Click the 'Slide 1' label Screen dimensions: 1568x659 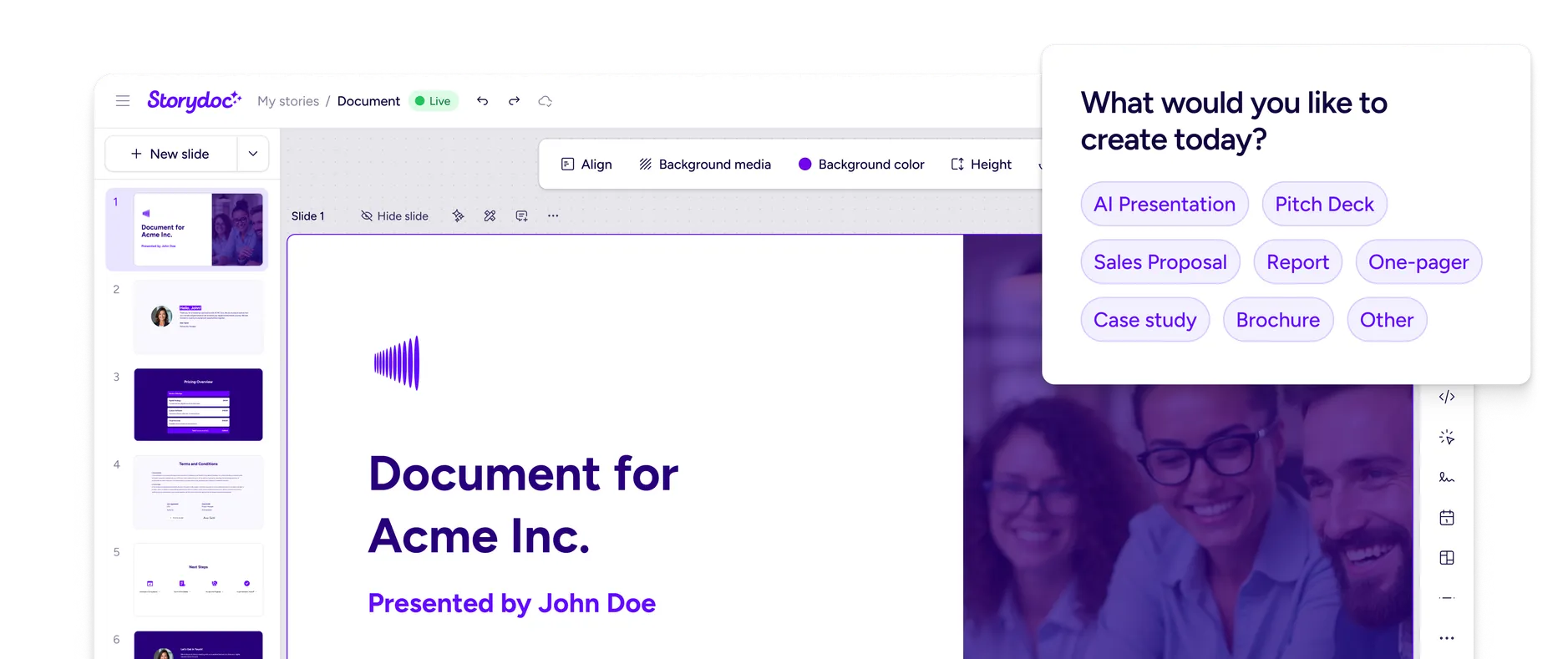(308, 215)
